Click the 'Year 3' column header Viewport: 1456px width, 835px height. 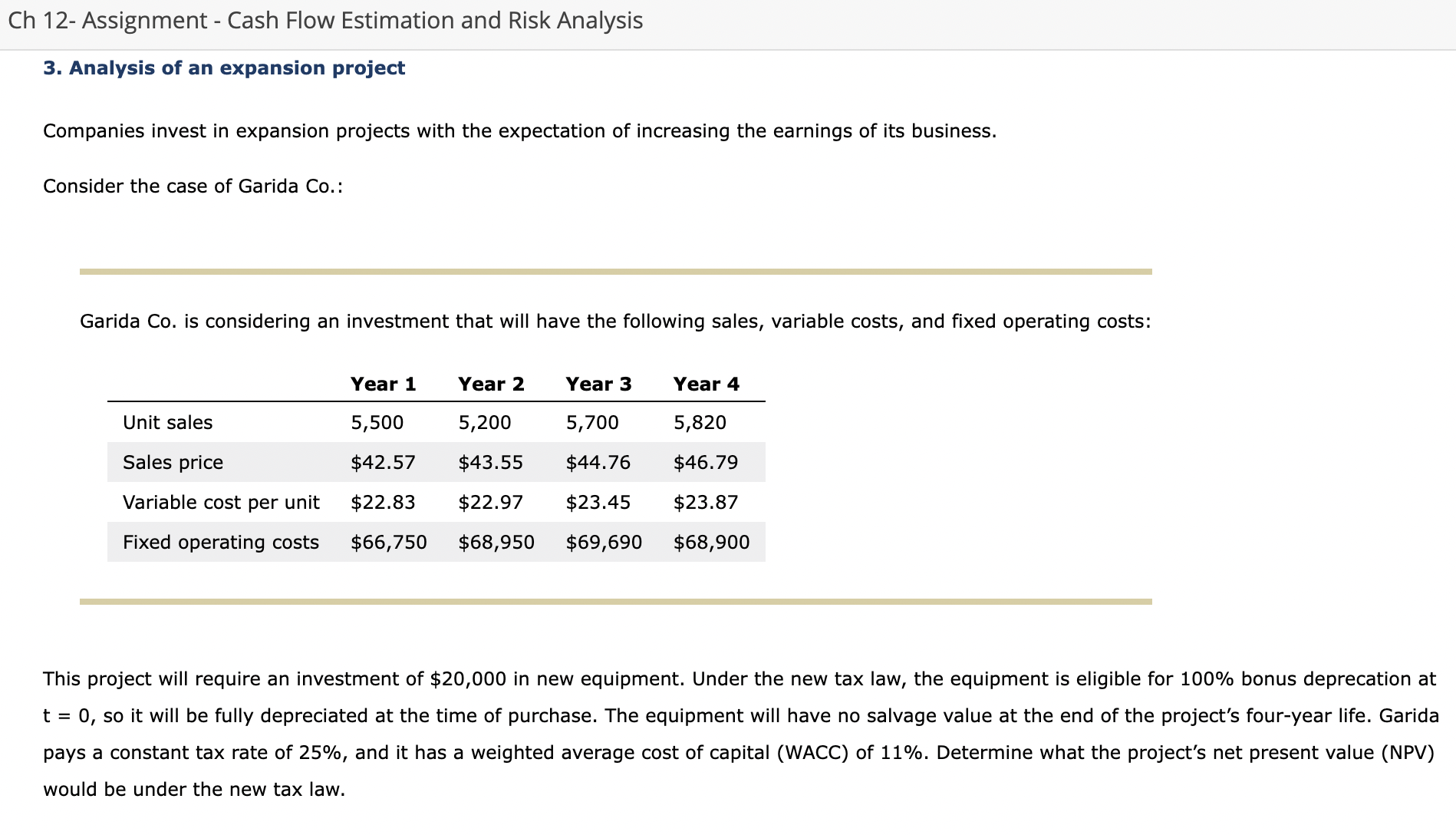click(599, 384)
